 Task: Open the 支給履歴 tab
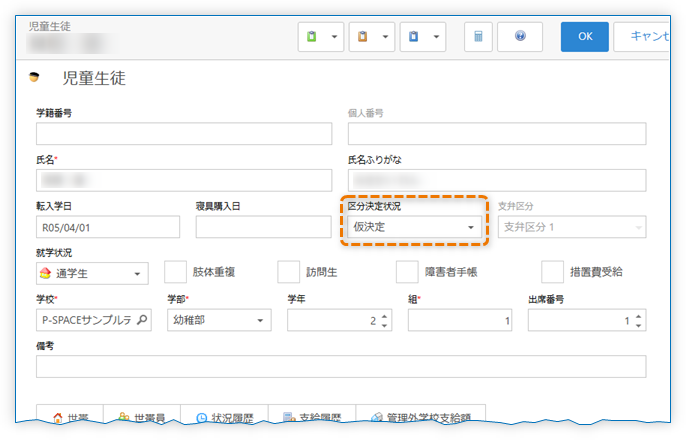pos(312,415)
